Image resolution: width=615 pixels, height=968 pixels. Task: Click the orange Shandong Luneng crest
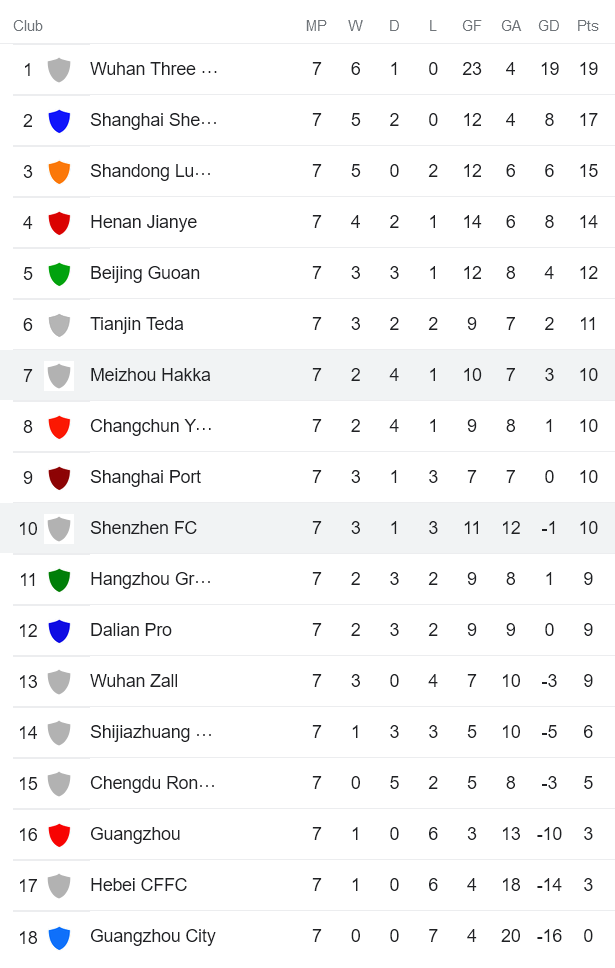pyautogui.click(x=59, y=171)
